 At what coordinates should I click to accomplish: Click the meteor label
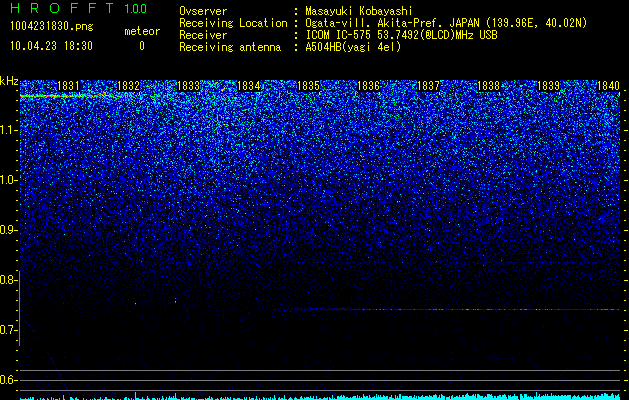click(x=142, y=31)
